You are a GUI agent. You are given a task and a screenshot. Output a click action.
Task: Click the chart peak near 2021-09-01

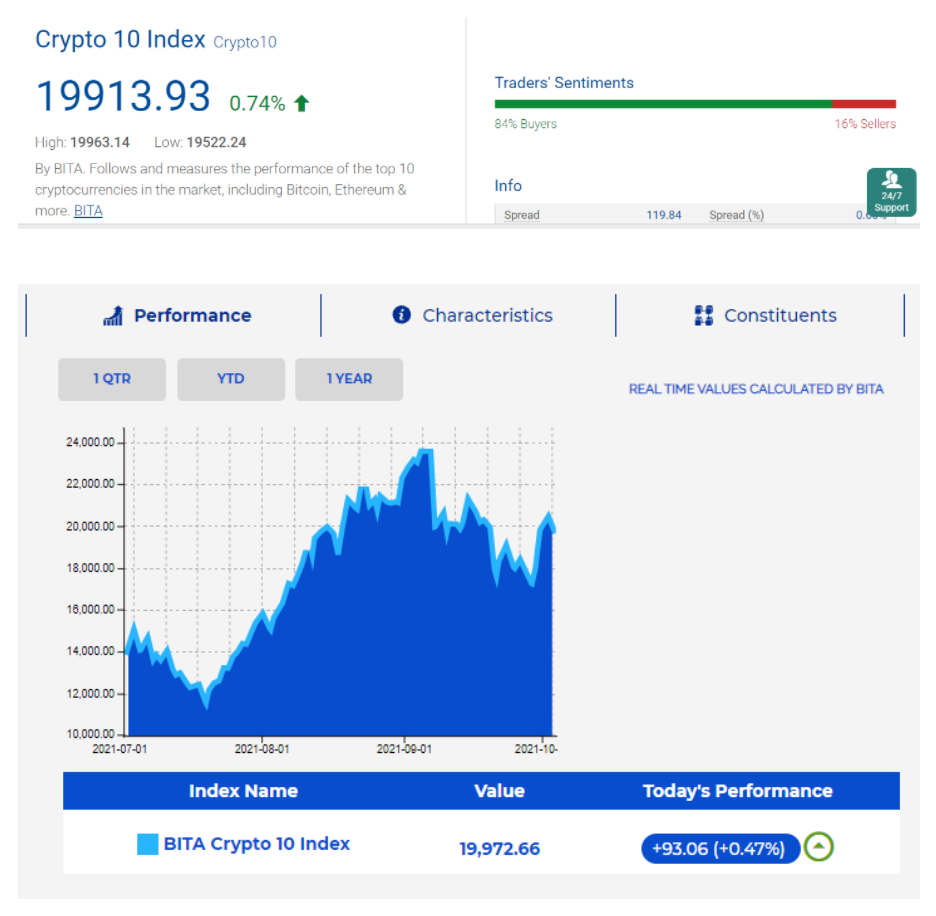click(426, 451)
